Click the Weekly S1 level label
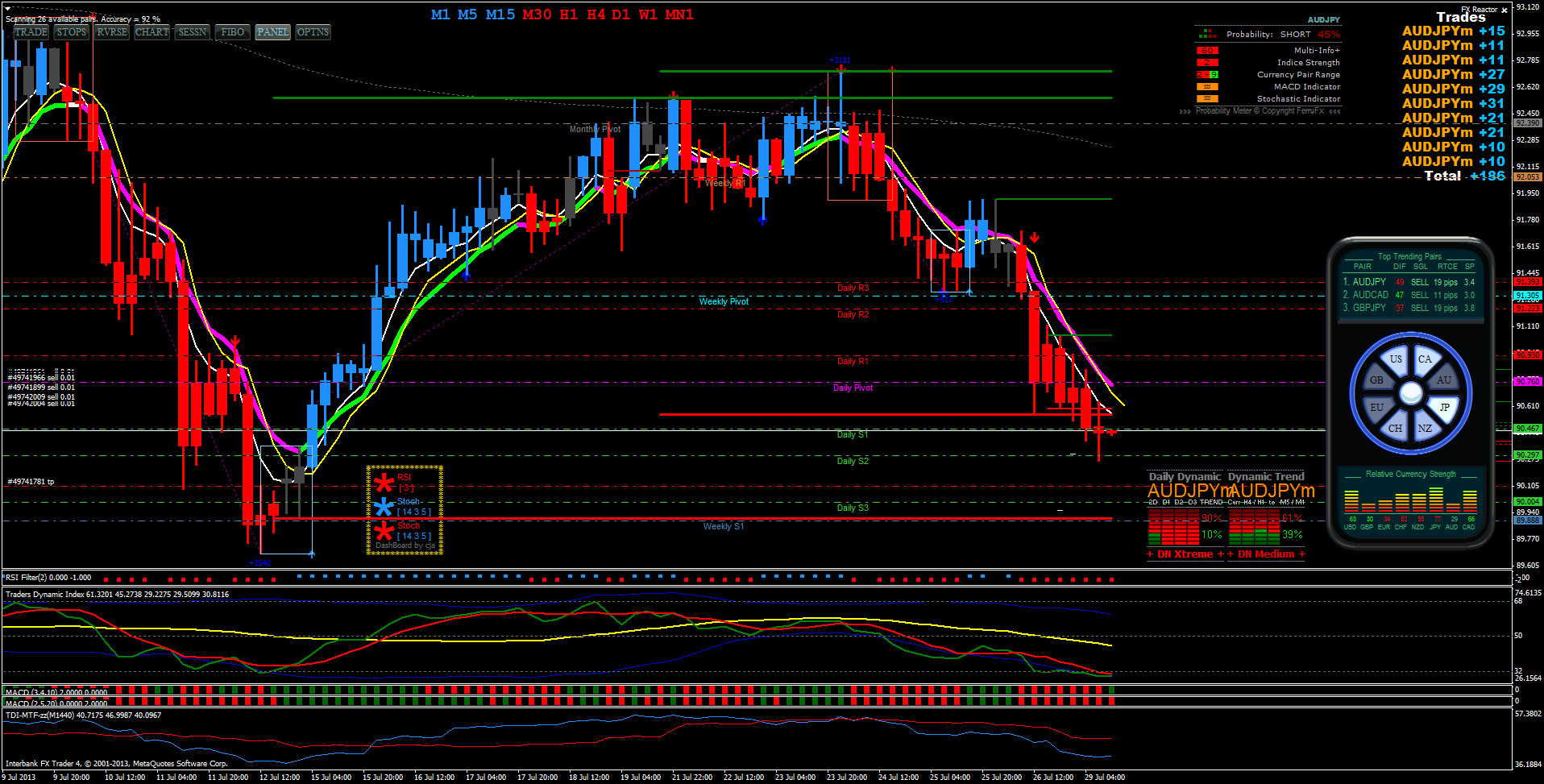The height and width of the screenshot is (784, 1544). click(x=724, y=526)
